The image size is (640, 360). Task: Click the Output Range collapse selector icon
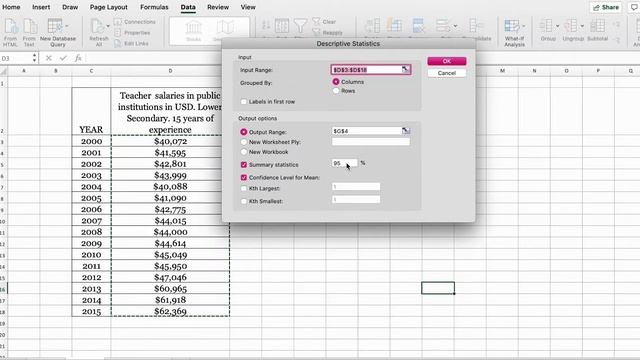(x=406, y=131)
